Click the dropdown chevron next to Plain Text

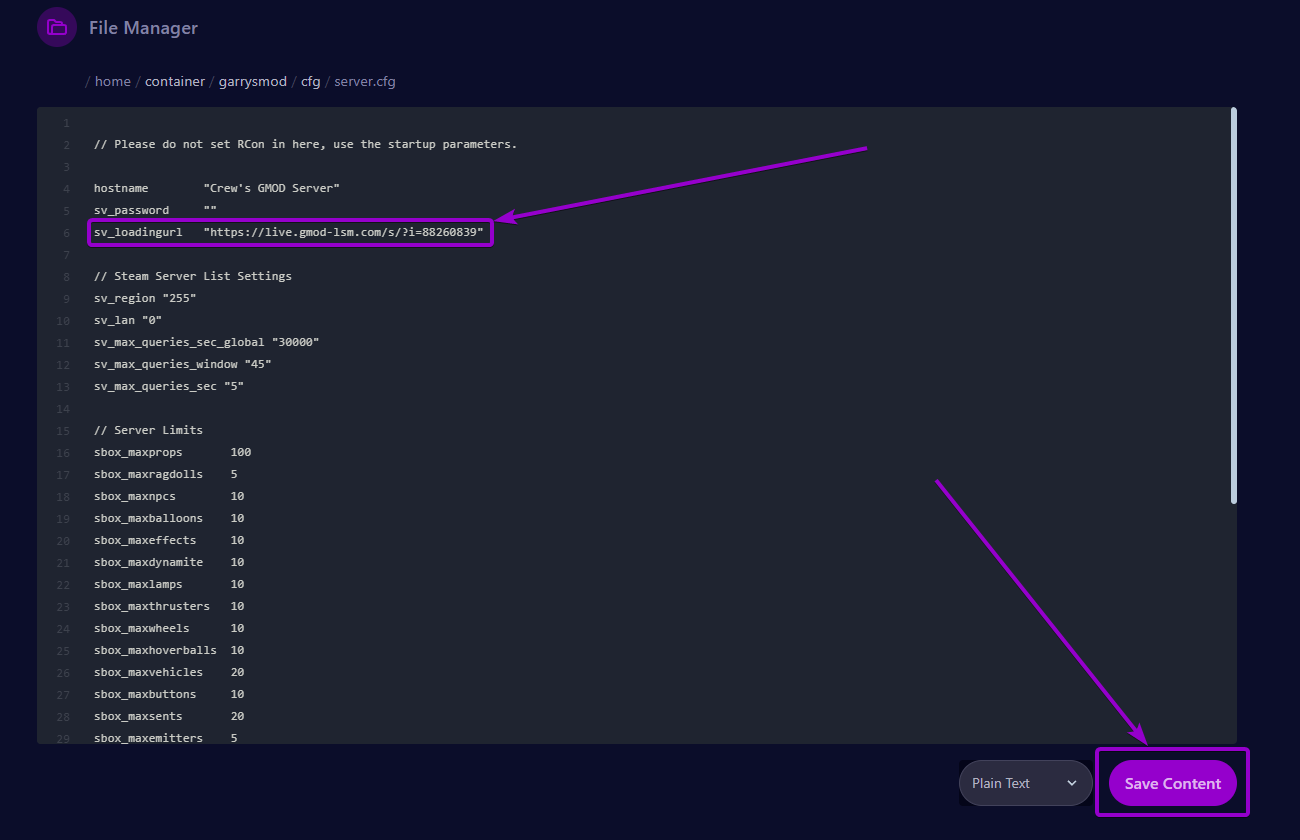[1072, 783]
